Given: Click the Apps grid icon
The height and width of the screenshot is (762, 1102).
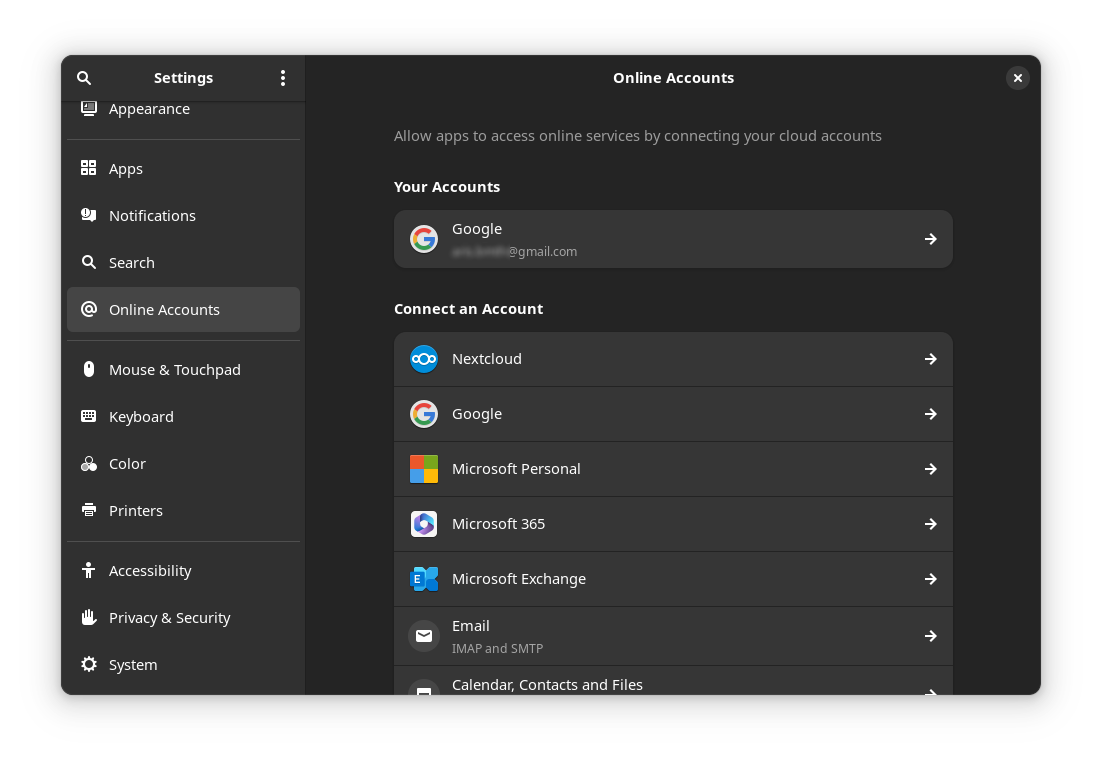Looking at the screenshot, I should 89,168.
